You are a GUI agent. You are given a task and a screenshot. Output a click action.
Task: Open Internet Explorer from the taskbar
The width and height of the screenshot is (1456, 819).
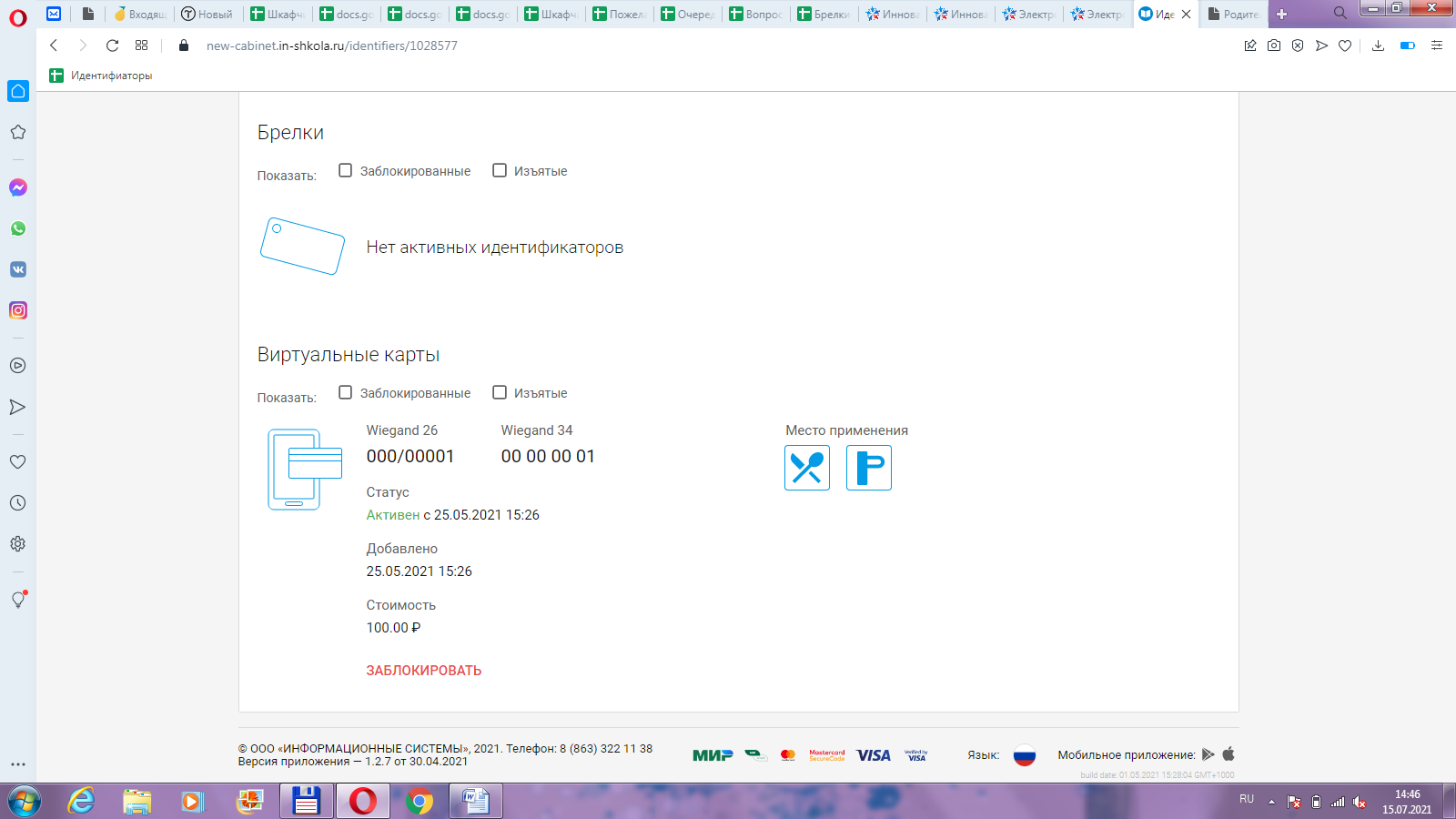pyautogui.click(x=82, y=801)
